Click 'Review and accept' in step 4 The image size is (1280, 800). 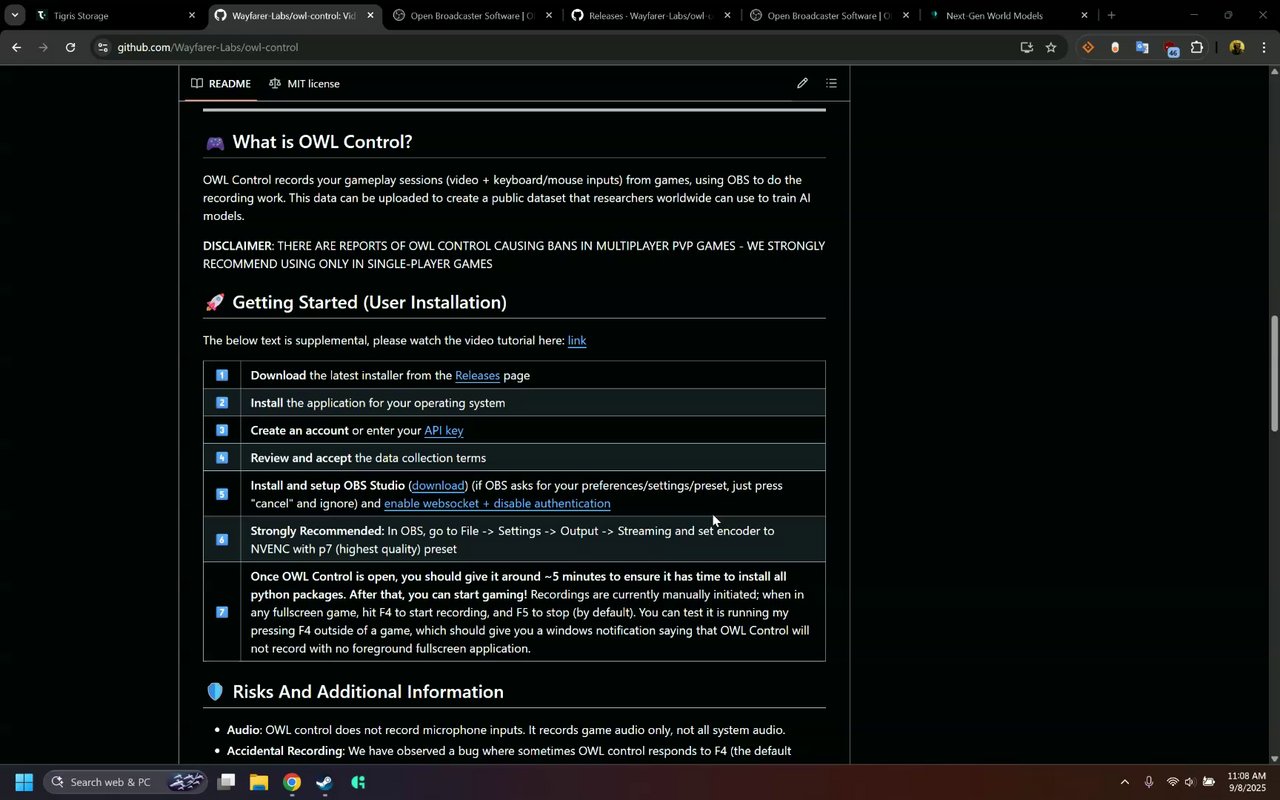click(x=301, y=458)
